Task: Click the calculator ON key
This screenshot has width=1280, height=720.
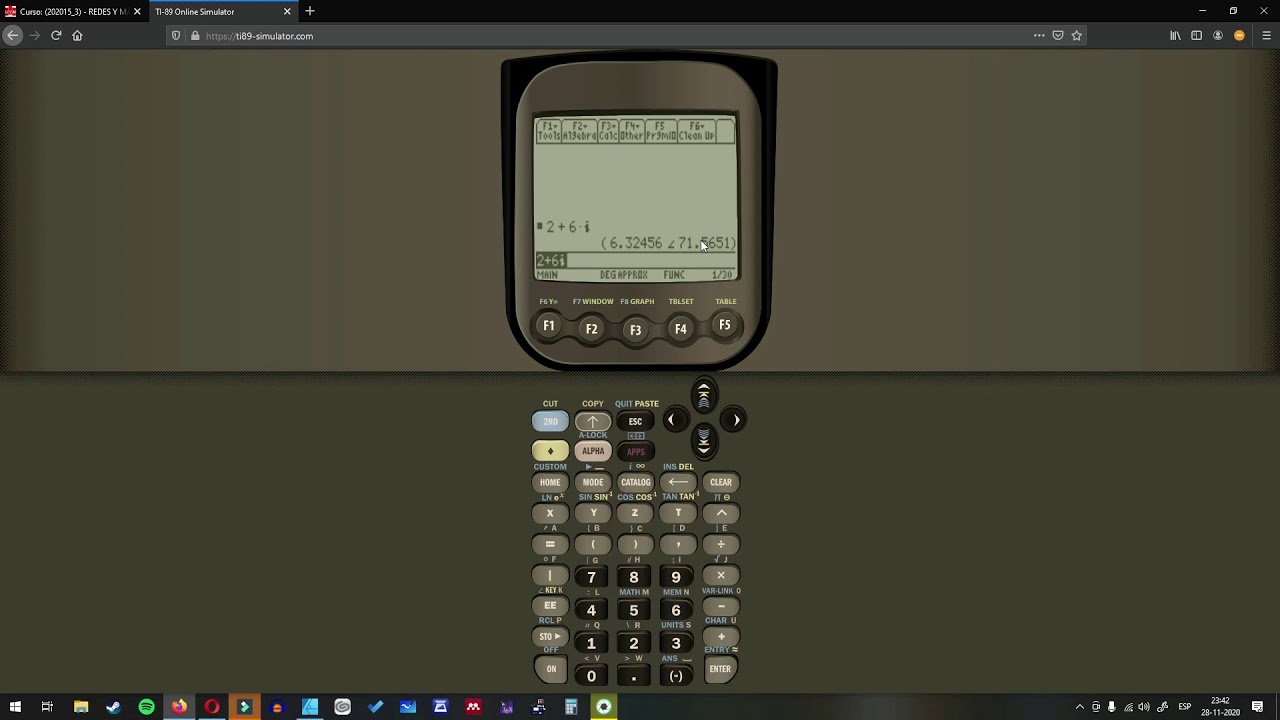Action: click(551, 669)
